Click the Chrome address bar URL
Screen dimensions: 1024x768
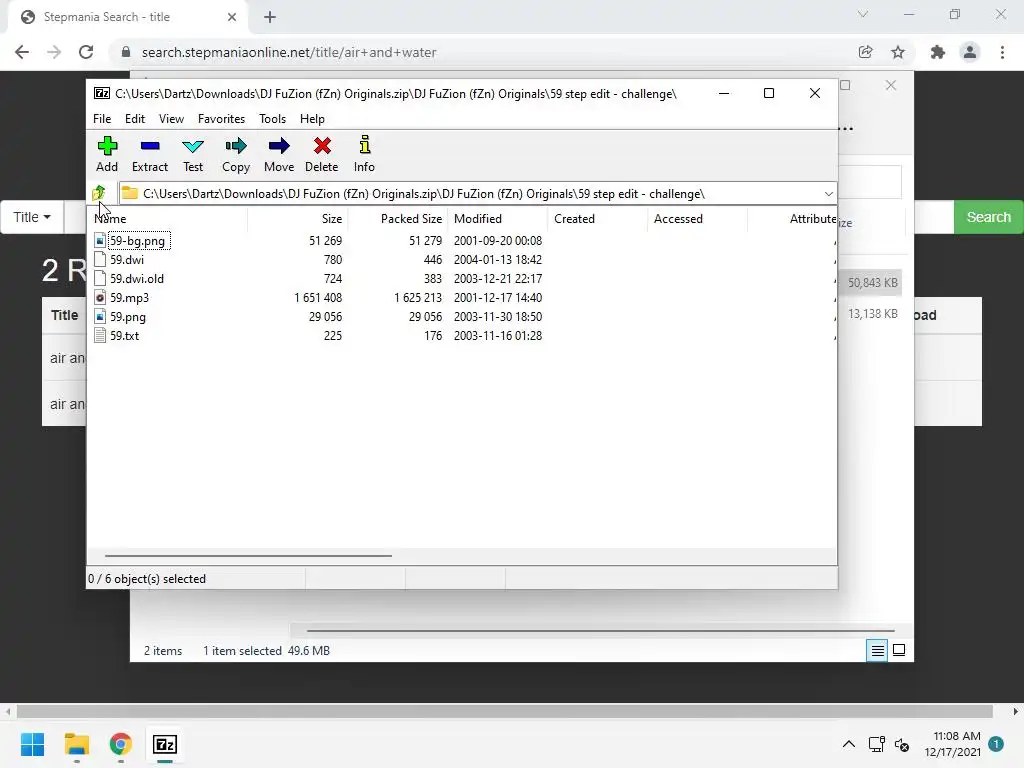[x=289, y=52]
